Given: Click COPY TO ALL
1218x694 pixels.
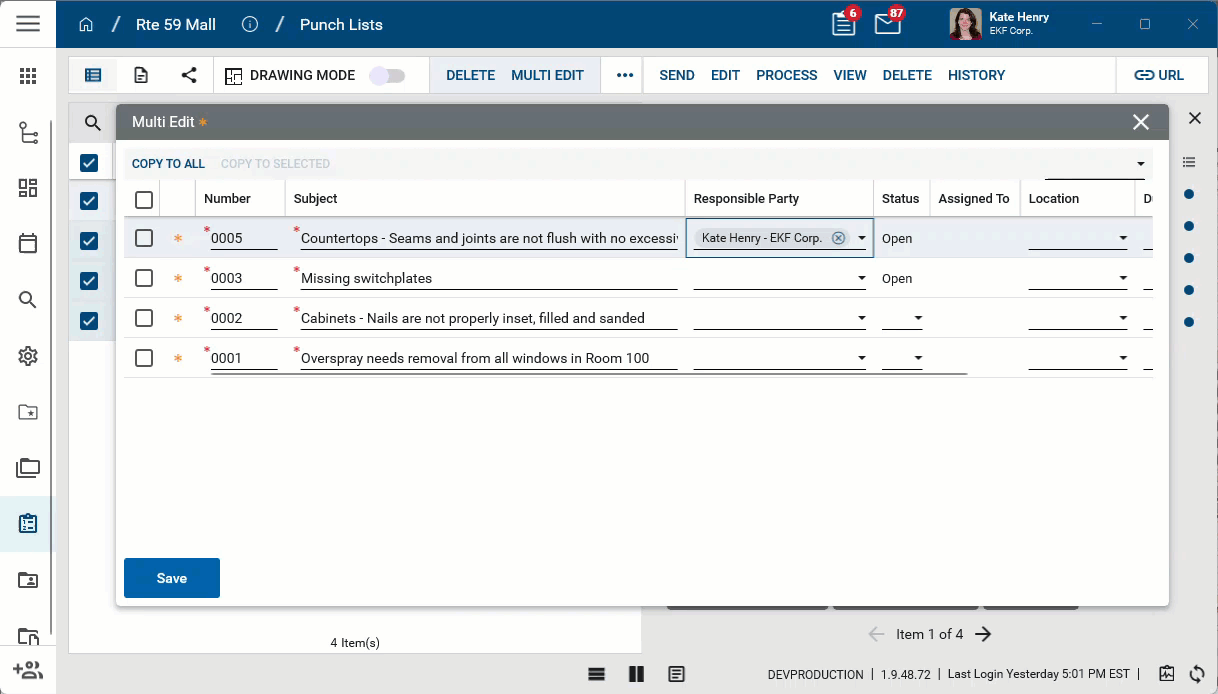Looking at the screenshot, I should pyautogui.click(x=168, y=164).
